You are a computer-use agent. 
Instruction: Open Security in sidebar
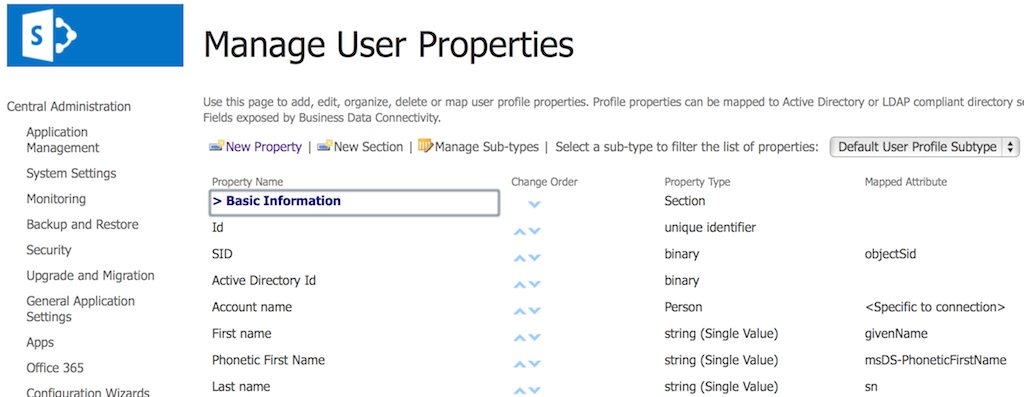48,249
